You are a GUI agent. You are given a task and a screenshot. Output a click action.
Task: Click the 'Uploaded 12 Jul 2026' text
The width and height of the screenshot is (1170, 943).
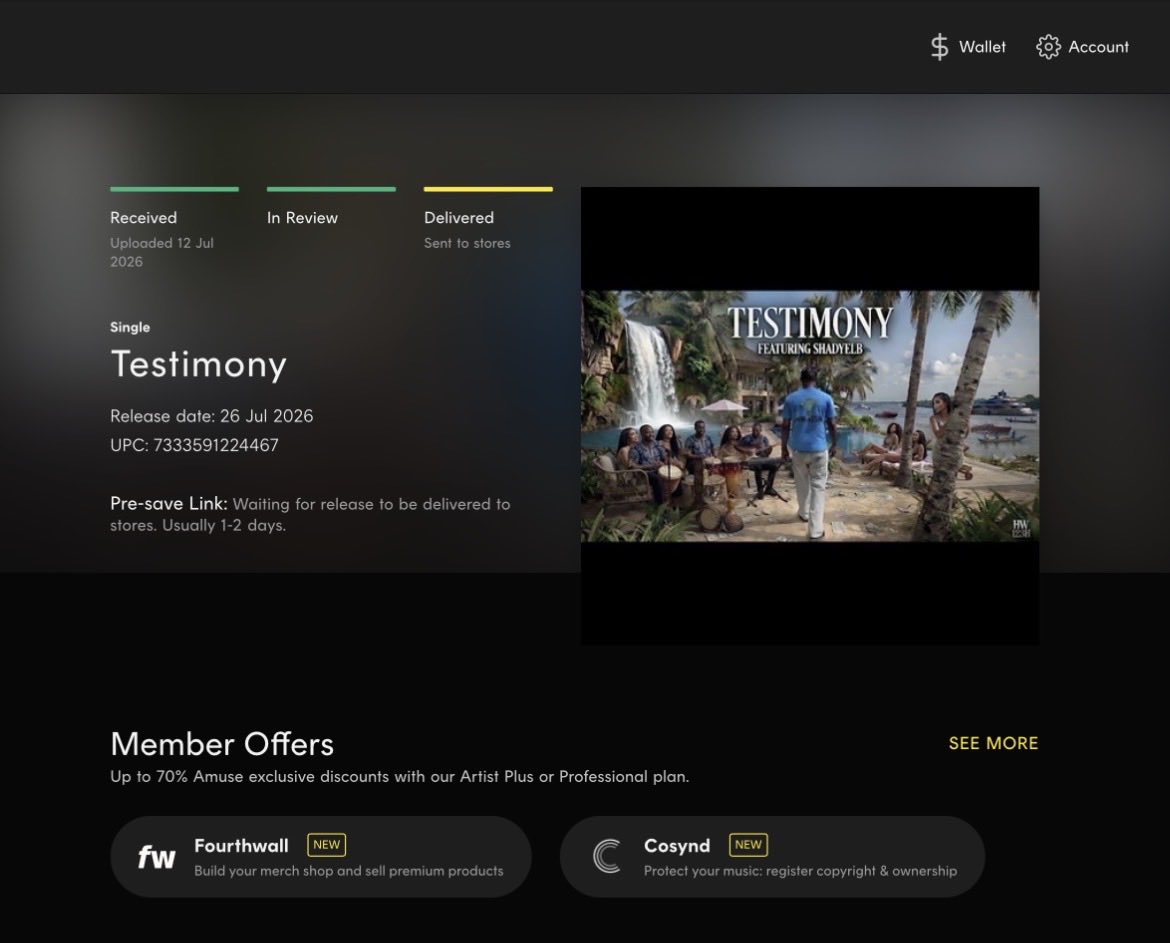(x=162, y=252)
